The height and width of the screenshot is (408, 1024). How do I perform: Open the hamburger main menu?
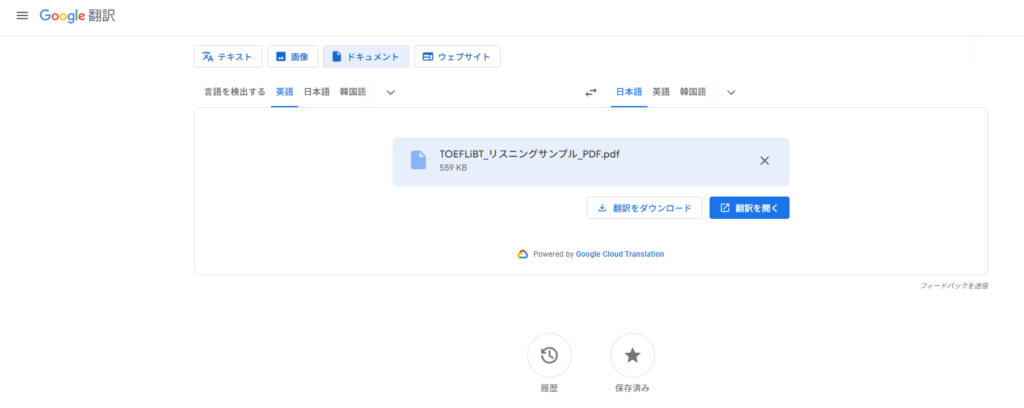pyautogui.click(x=22, y=17)
